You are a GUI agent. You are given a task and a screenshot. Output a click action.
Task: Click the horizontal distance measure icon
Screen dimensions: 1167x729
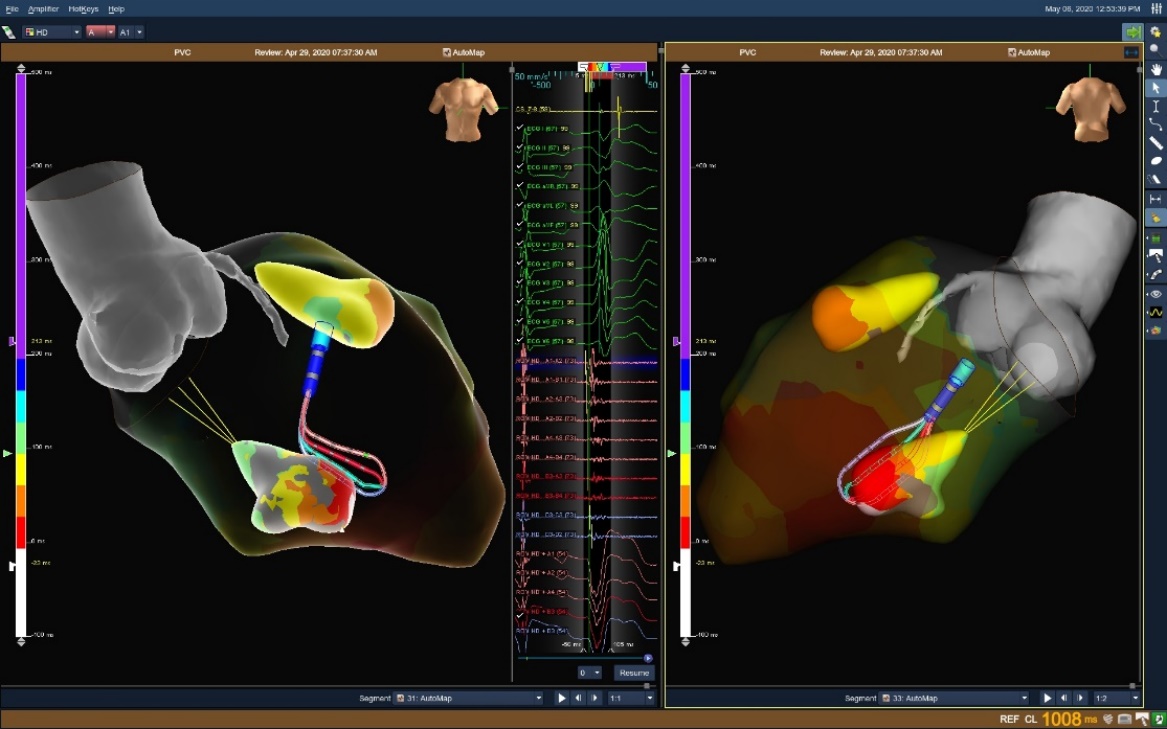tap(1156, 200)
